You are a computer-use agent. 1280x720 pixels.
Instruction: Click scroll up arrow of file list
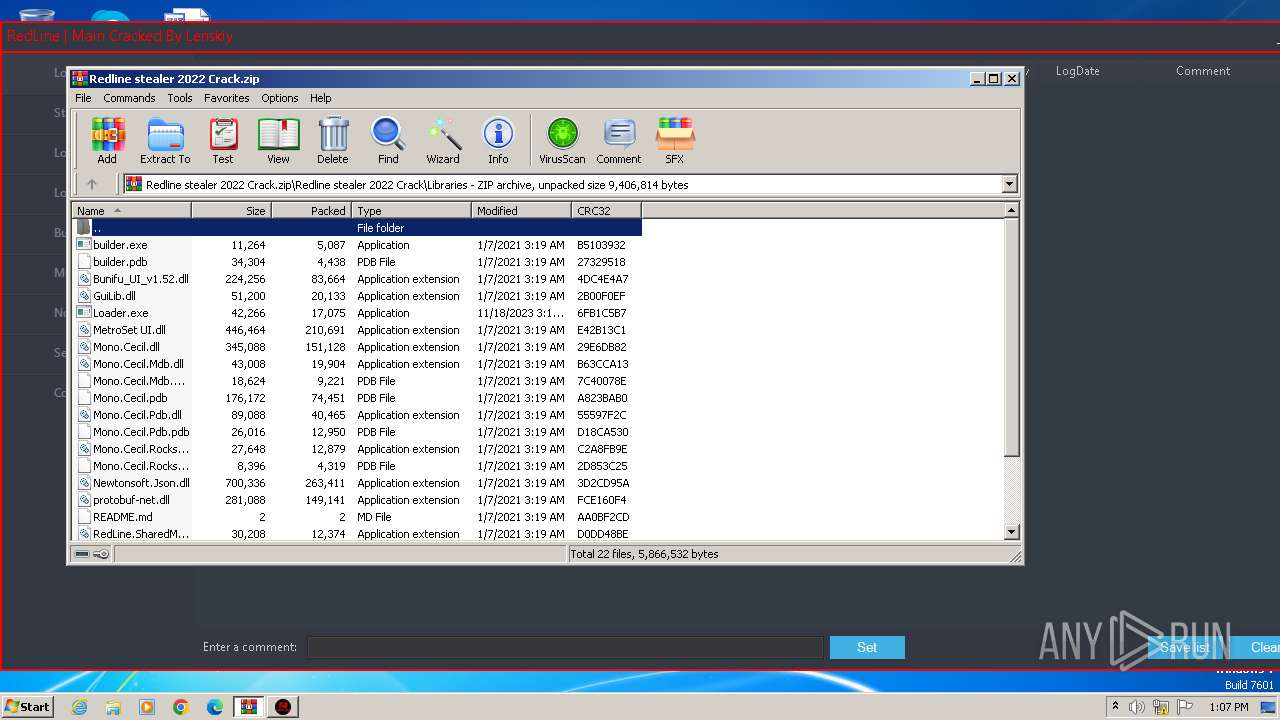1011,210
